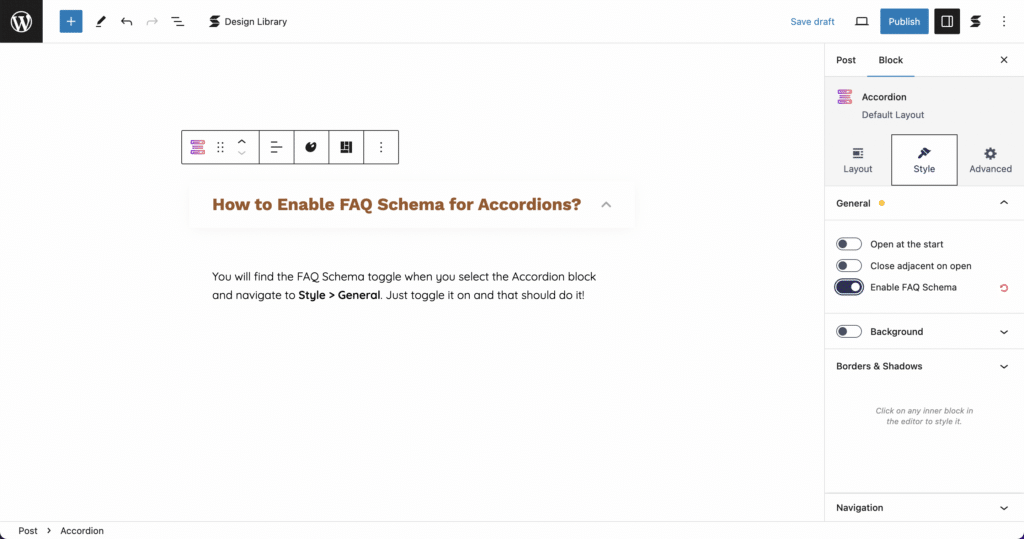
Task: Open the Stackable settings icon beside sidebar toggle
Action: point(976,22)
